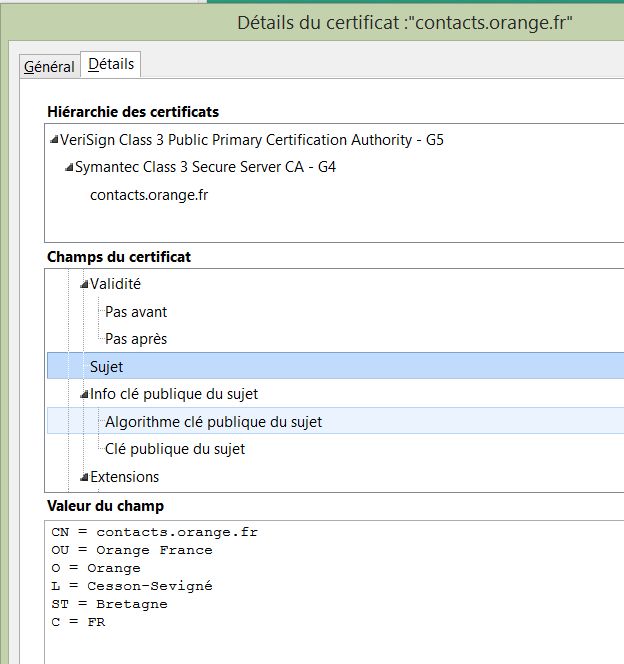
Task: Collapse the Validité field group
Action: (85, 285)
